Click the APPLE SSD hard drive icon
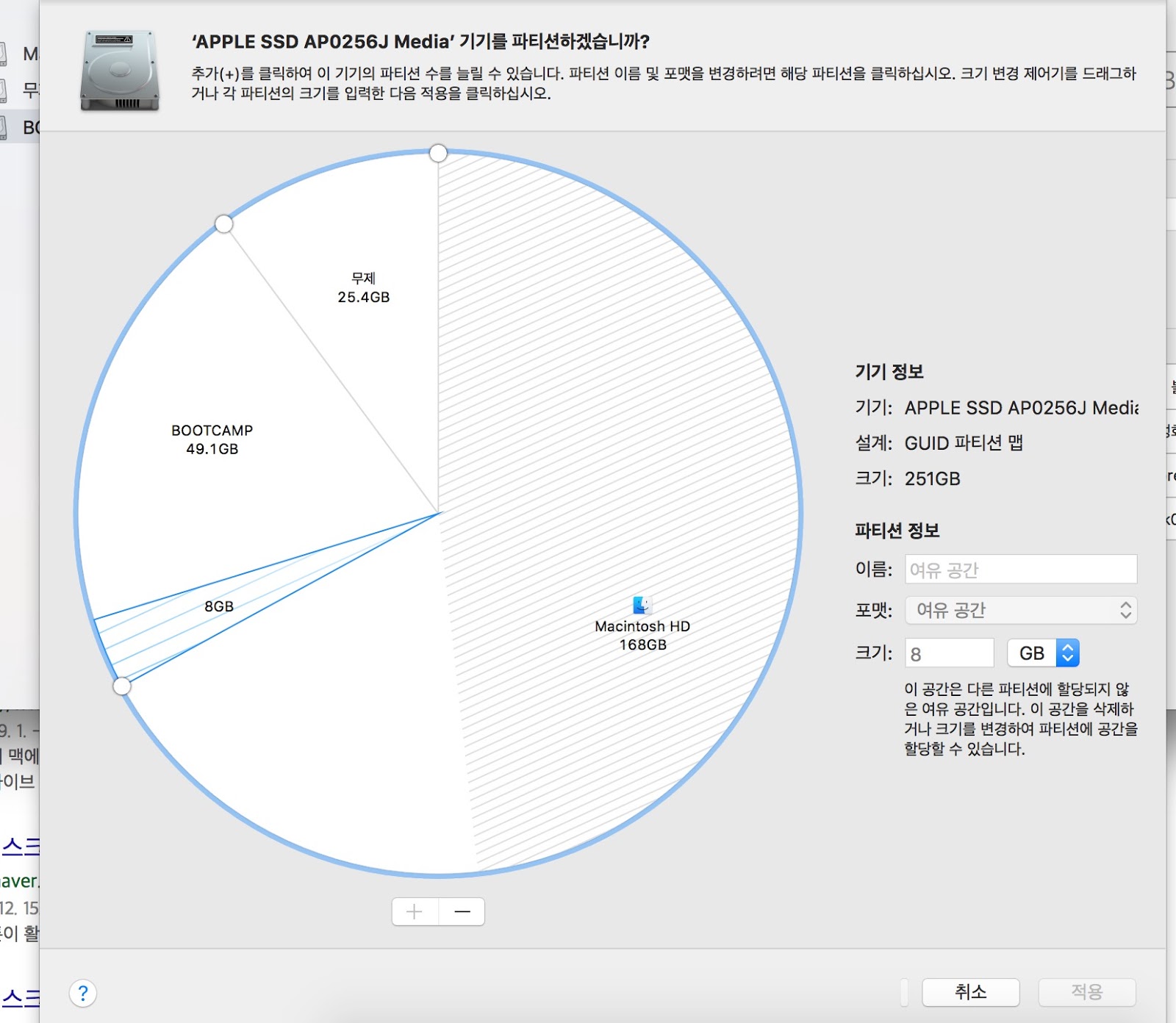The height and width of the screenshot is (1023, 1176). click(120, 71)
